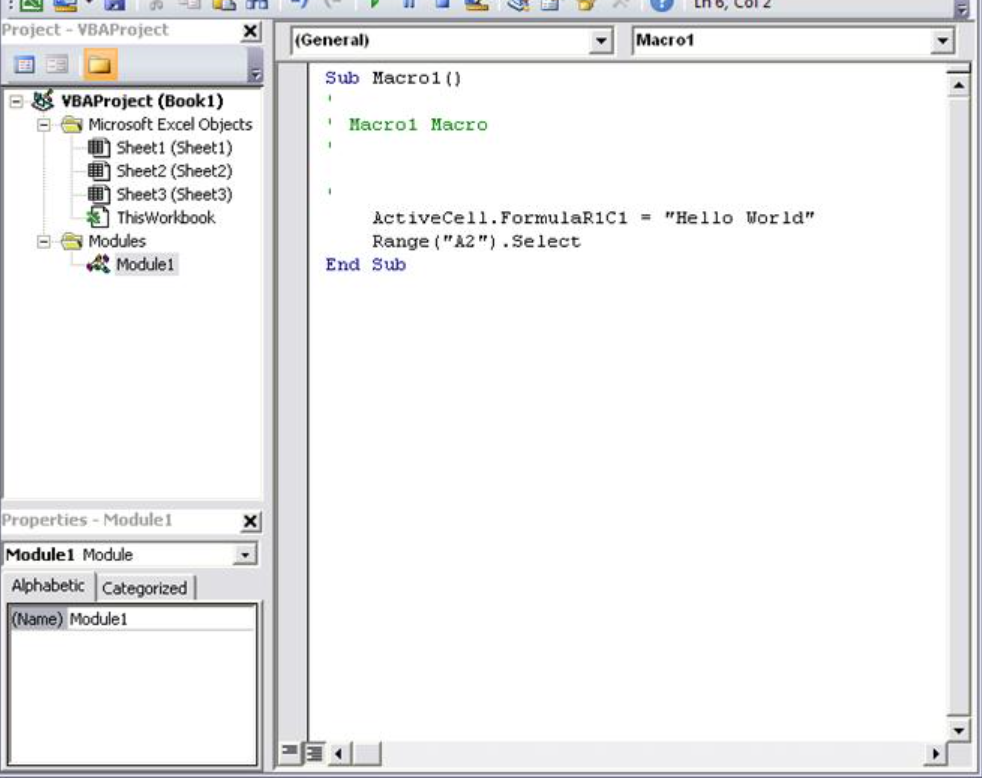Switch to the Categorized tab
982x781 pixels.
coord(146,589)
